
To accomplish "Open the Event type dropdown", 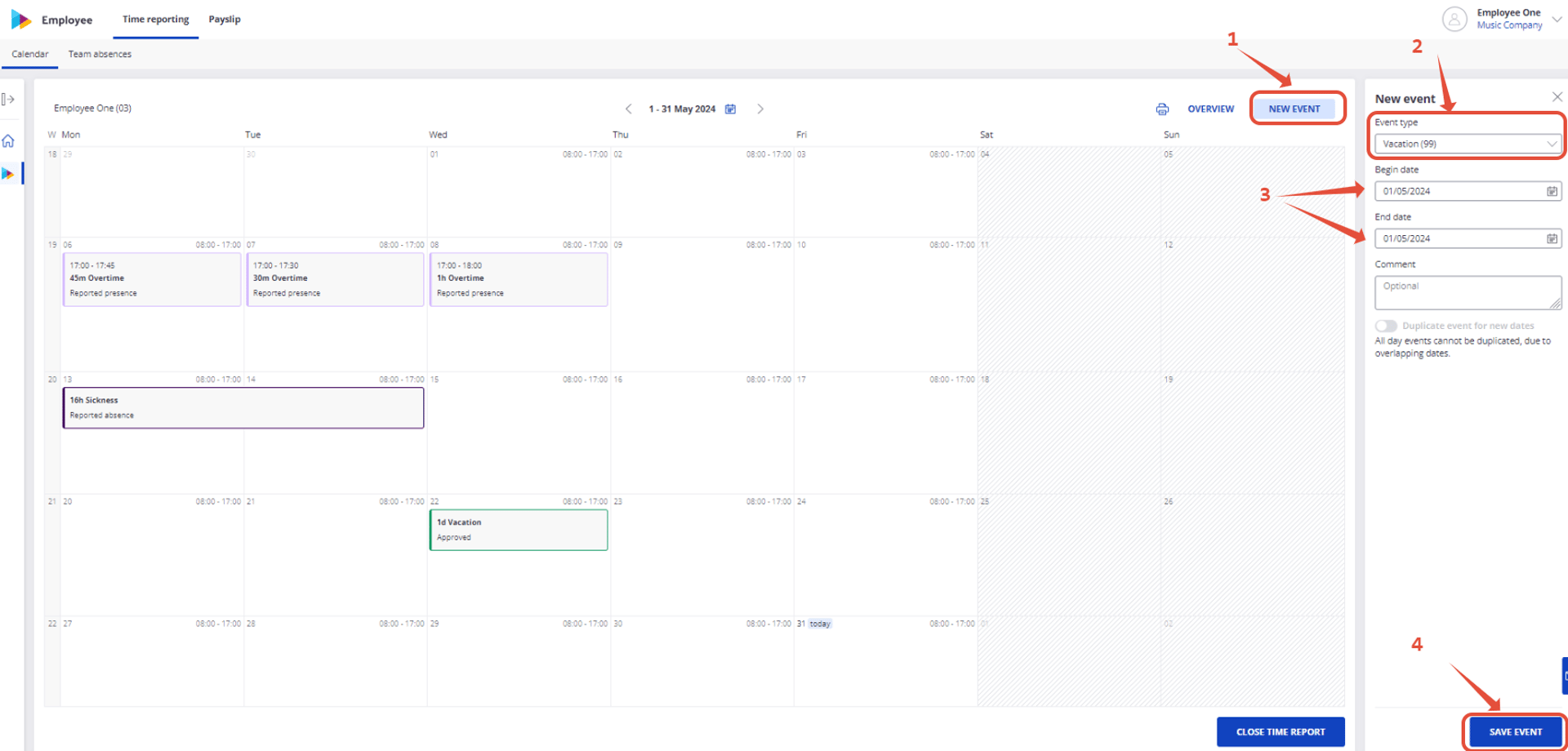I will click(x=1468, y=144).
